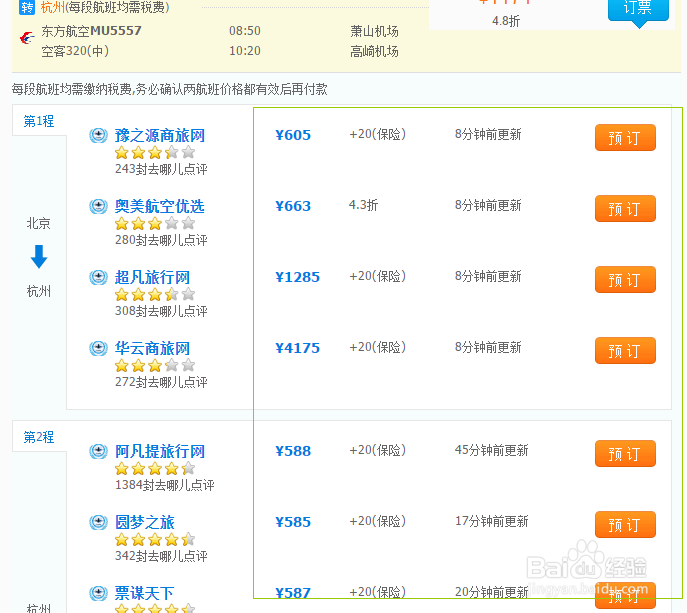Click the price ¥588
This screenshot has height=613, width=687.
coord(293,451)
